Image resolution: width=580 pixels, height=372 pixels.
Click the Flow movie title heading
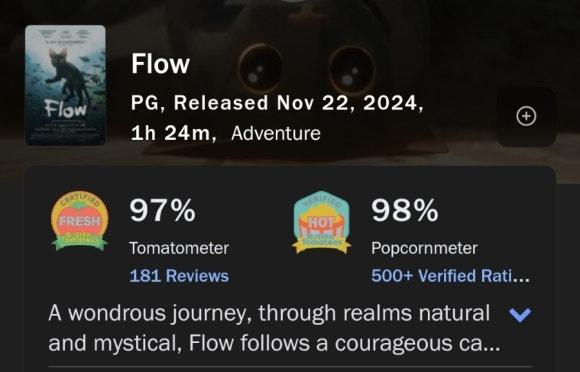pos(161,64)
